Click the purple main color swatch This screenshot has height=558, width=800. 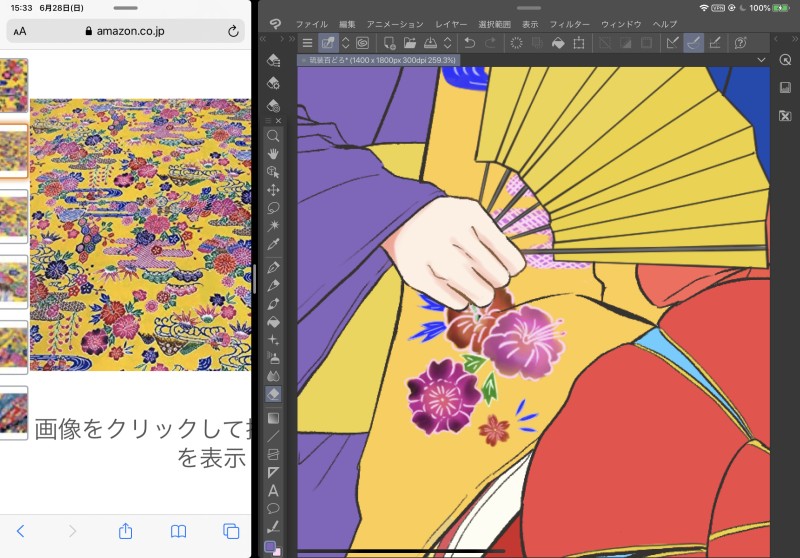(x=270, y=547)
